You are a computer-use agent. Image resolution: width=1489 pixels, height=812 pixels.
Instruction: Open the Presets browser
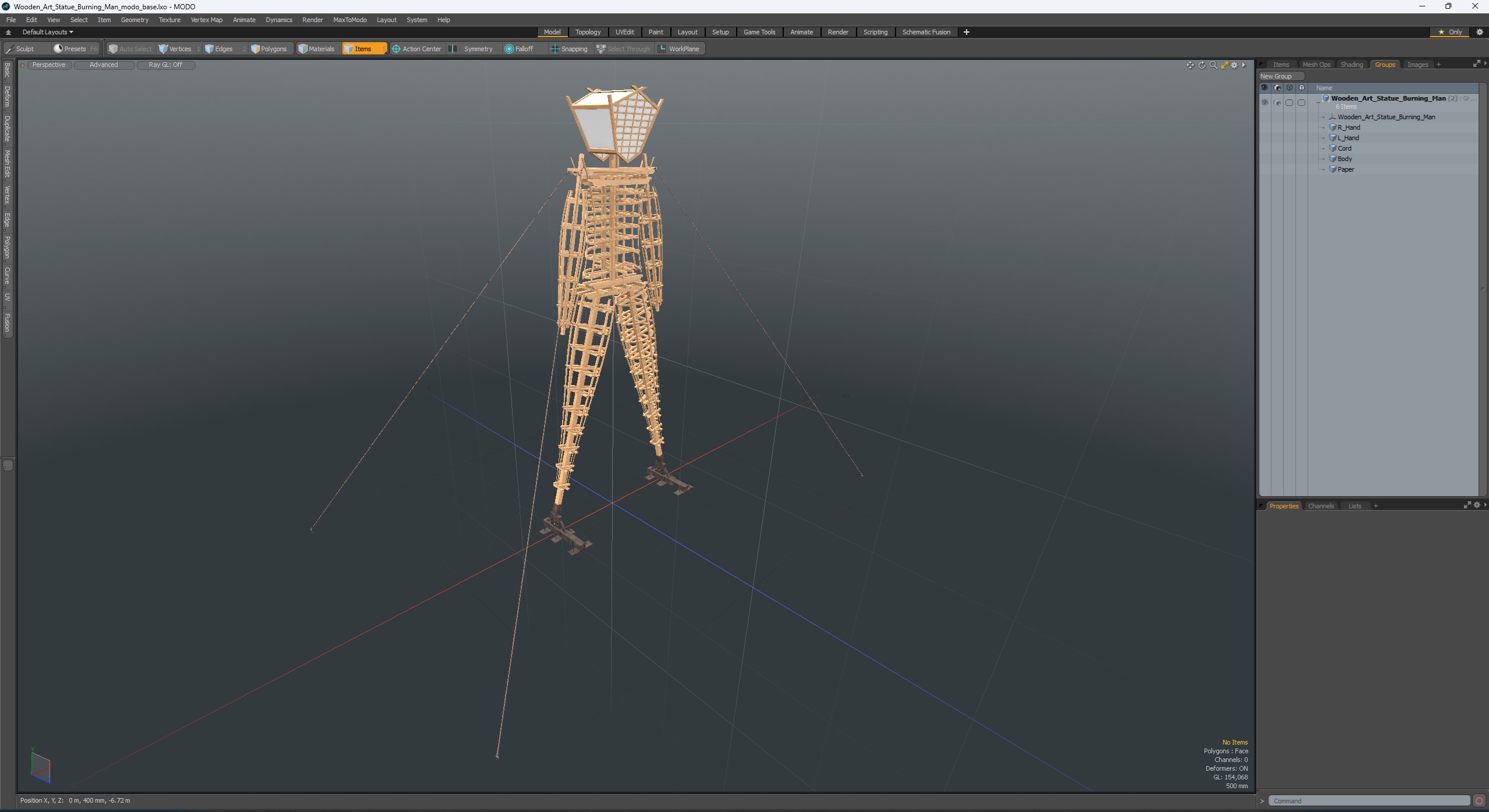tap(74, 49)
